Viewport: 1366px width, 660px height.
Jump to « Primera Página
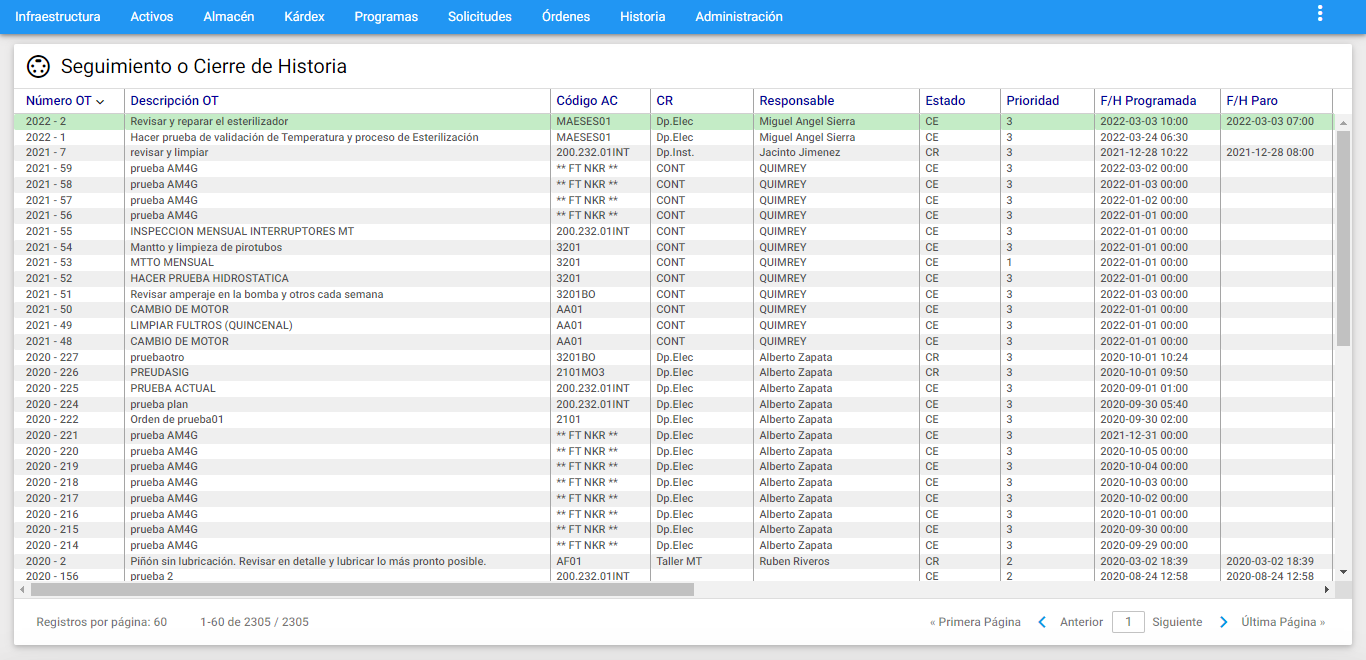975,622
